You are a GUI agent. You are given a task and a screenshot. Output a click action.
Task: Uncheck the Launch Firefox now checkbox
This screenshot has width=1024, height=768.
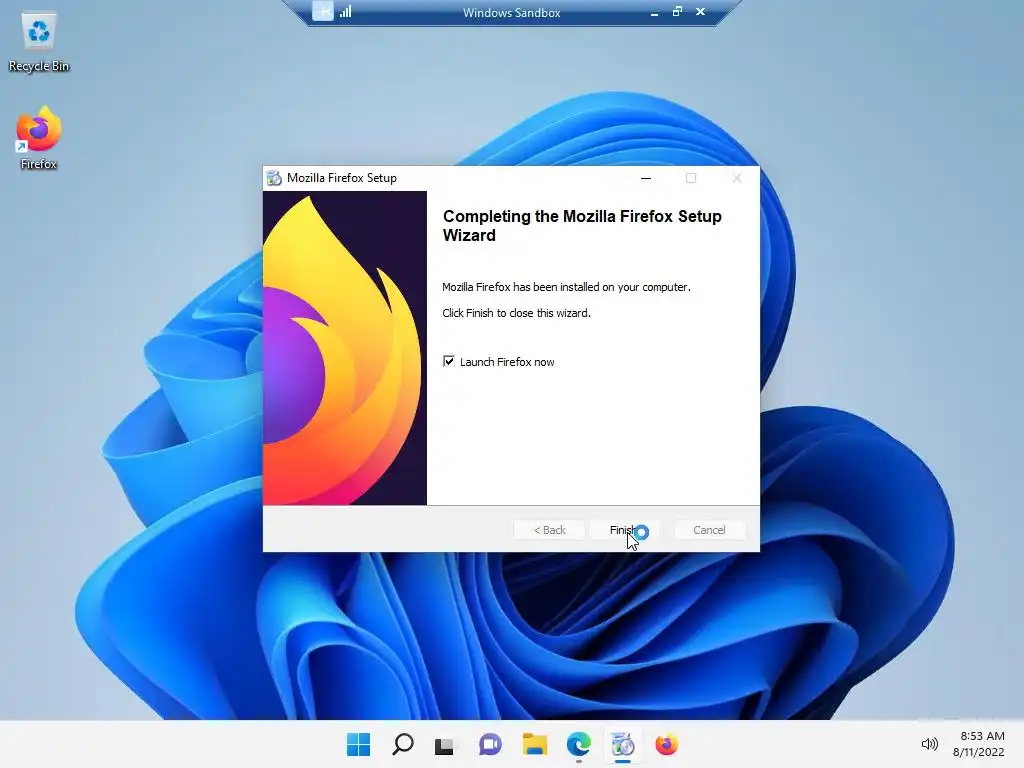(x=449, y=361)
